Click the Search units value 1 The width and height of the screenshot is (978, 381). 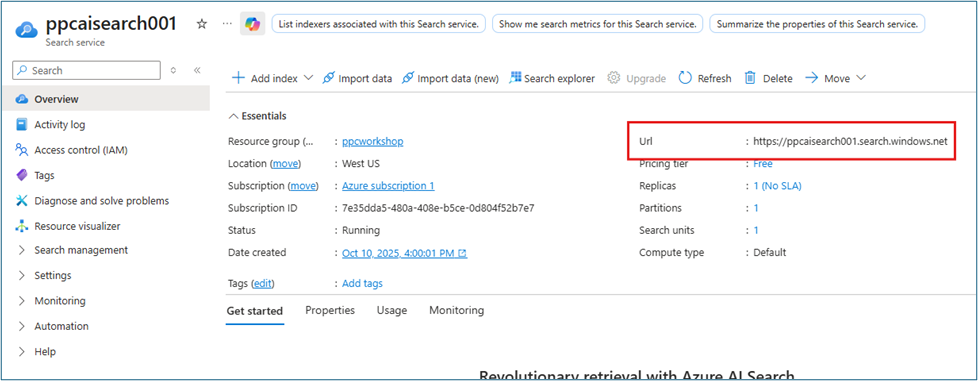756,230
